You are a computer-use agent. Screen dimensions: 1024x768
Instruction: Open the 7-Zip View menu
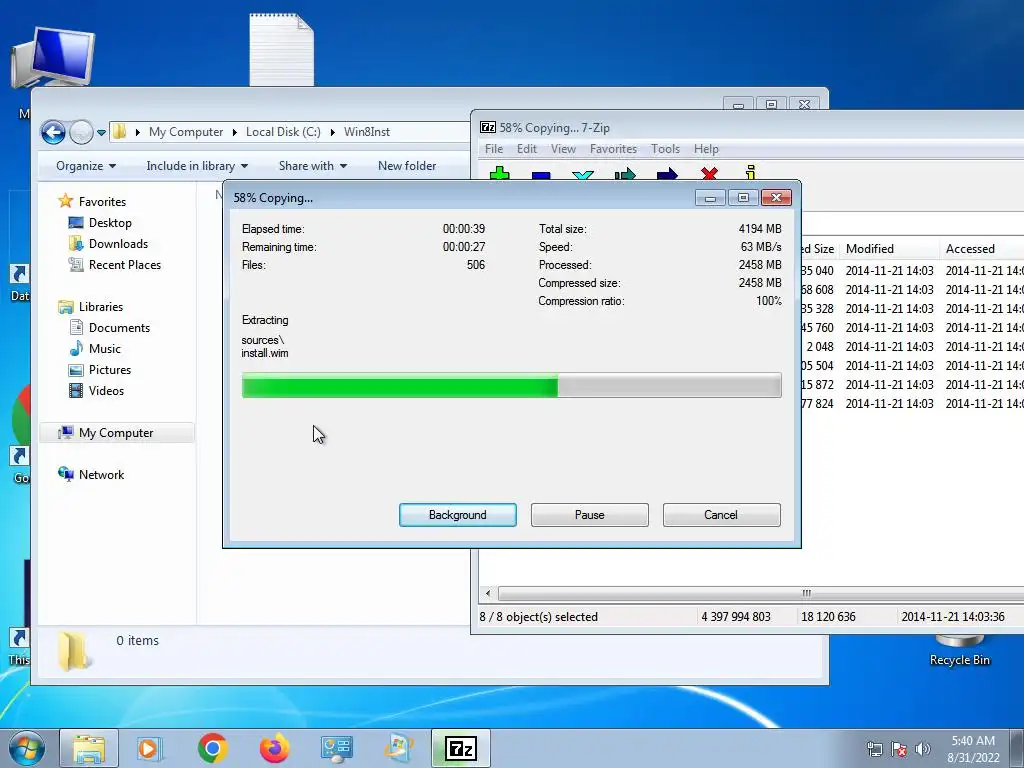click(563, 149)
